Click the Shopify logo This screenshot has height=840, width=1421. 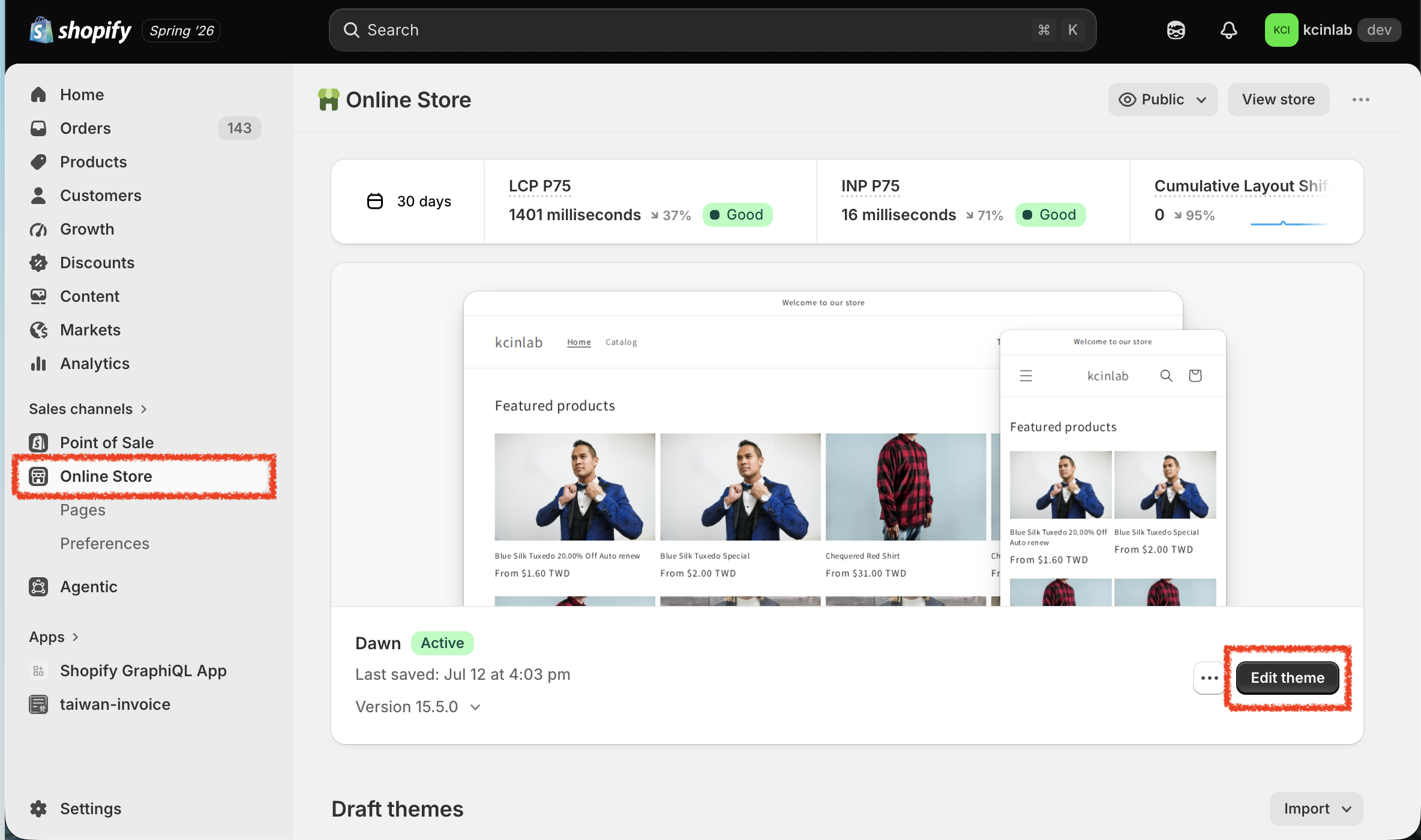tap(80, 30)
